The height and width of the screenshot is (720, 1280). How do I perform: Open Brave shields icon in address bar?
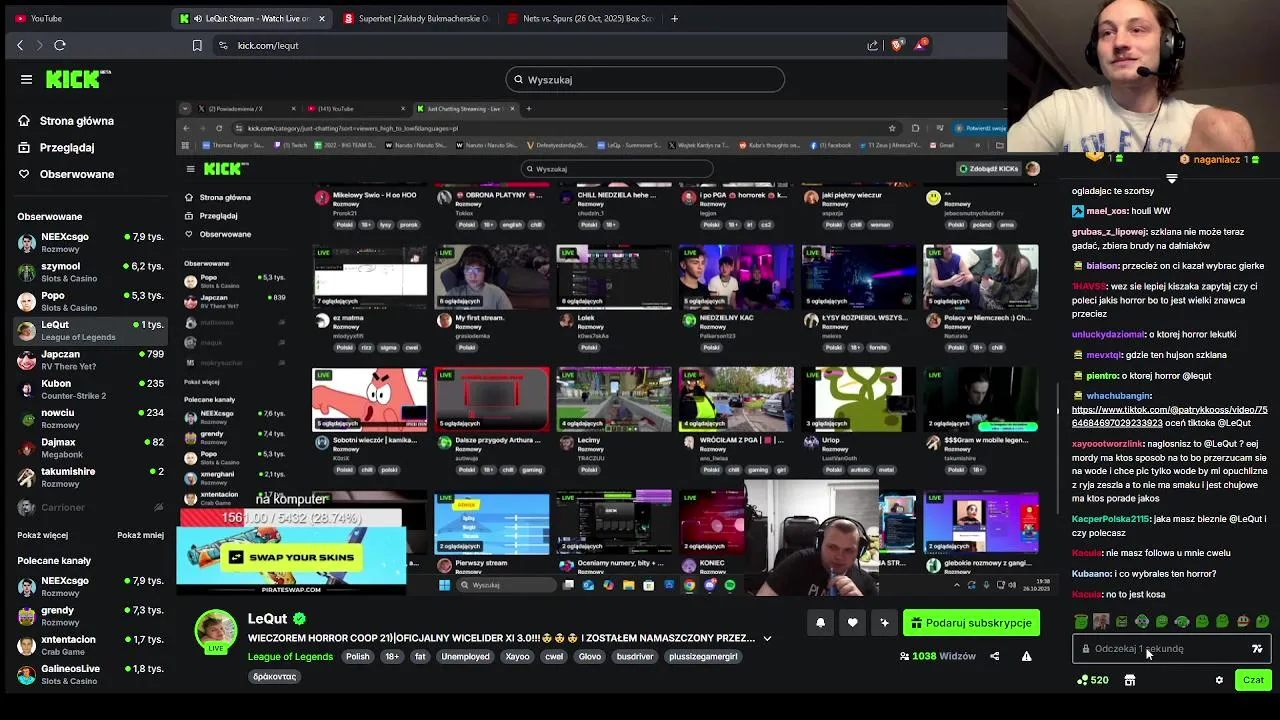(x=896, y=45)
